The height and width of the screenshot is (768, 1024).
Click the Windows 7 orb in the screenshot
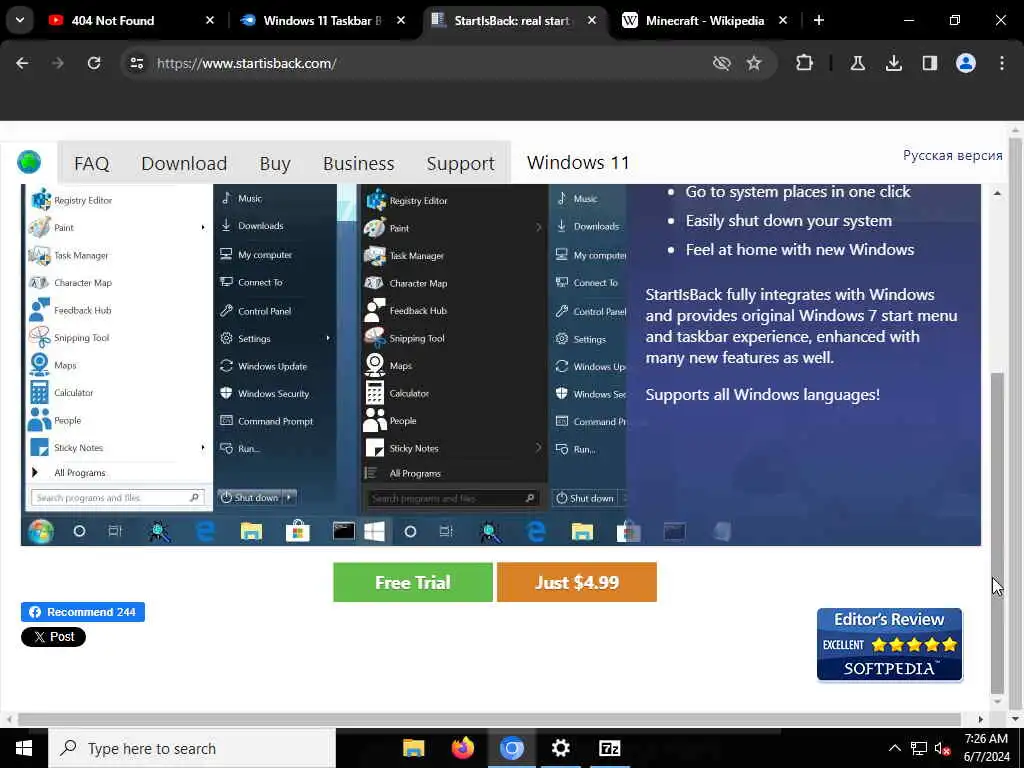pos(40,532)
